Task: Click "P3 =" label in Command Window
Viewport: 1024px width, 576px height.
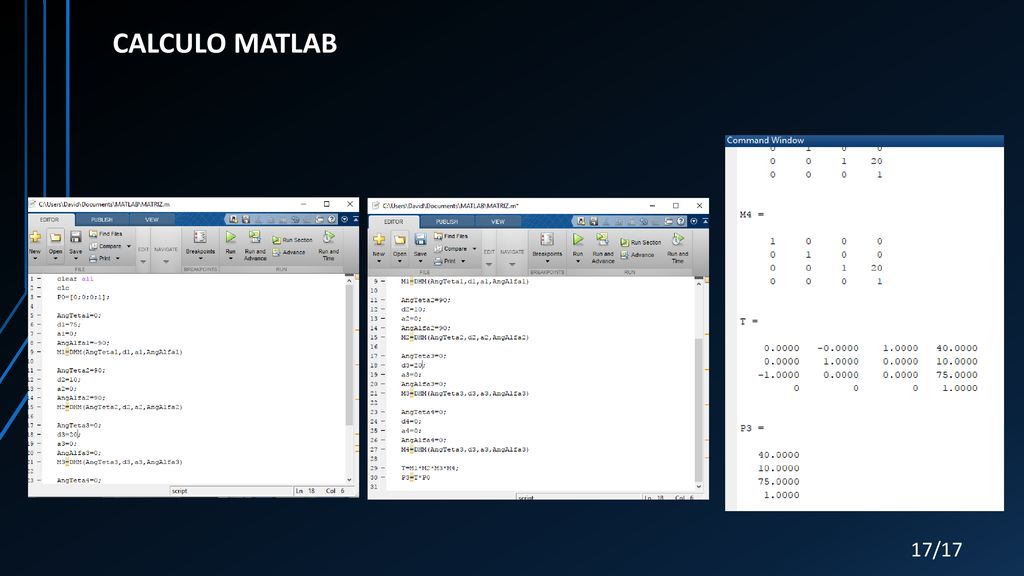Action: click(752, 428)
